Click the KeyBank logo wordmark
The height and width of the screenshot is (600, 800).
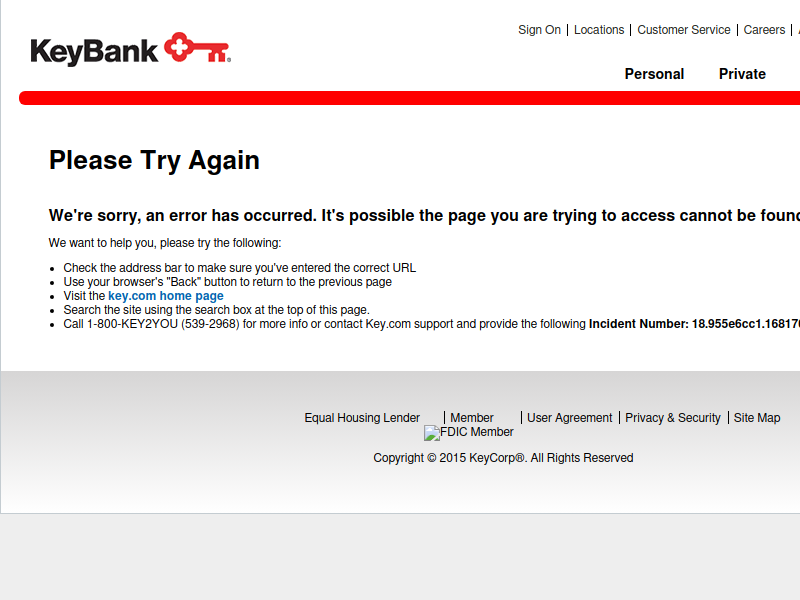(94, 51)
